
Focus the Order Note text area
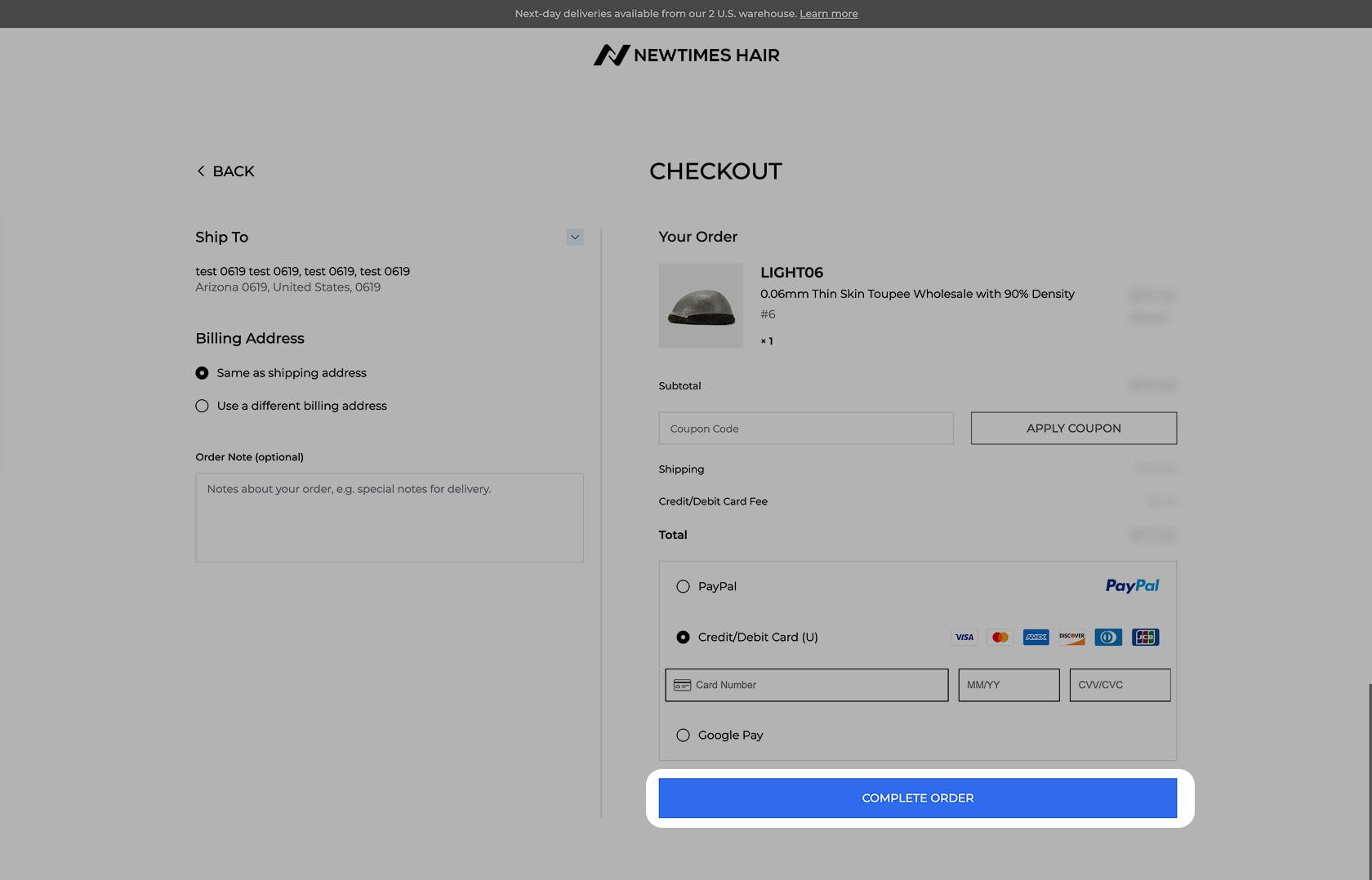[390, 518]
